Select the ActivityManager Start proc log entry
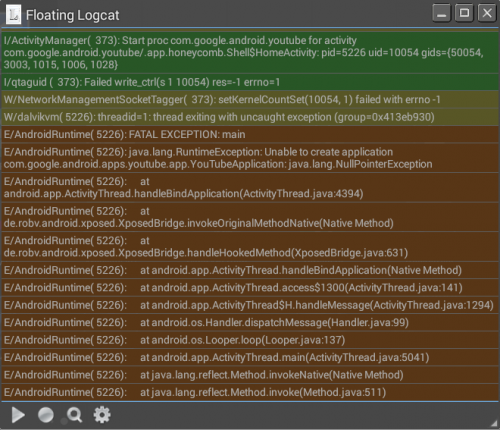 pos(250,52)
